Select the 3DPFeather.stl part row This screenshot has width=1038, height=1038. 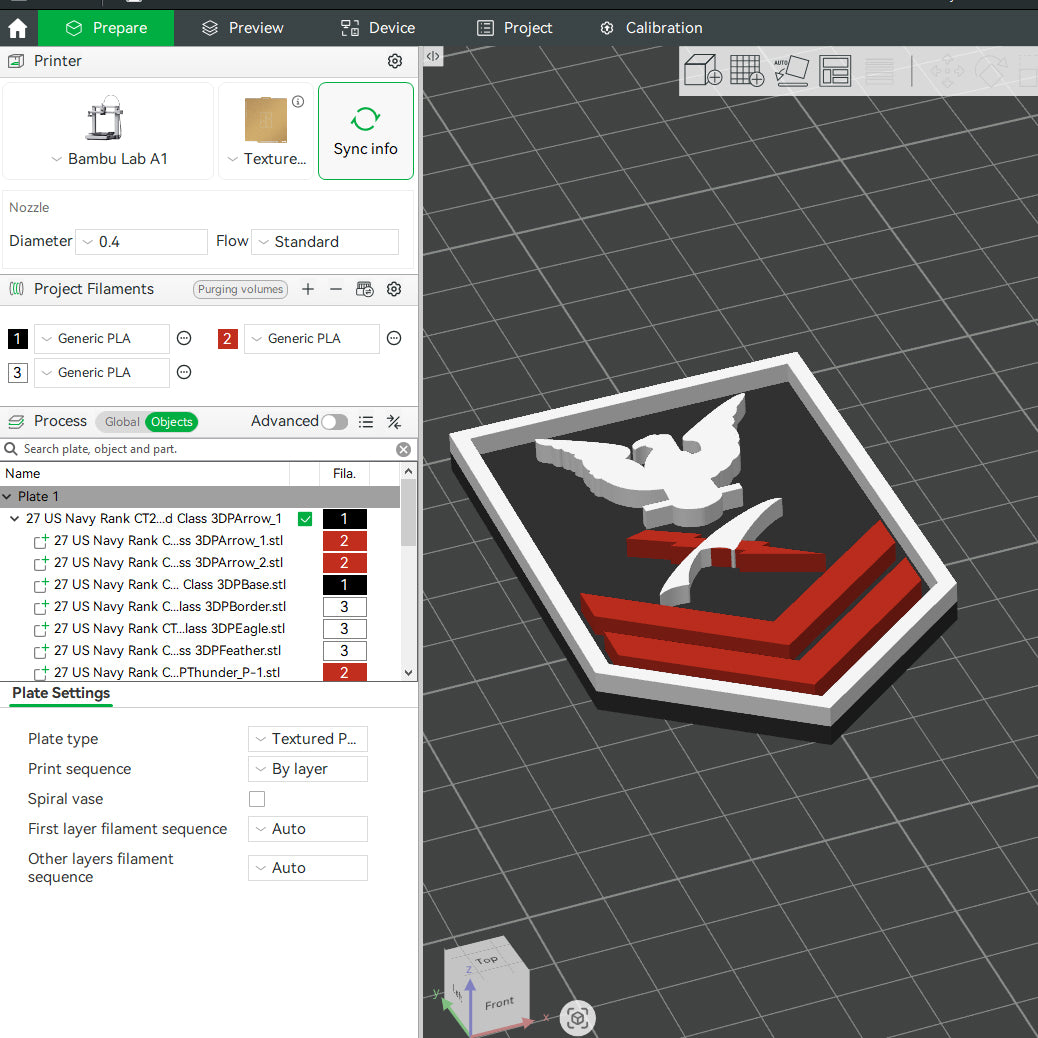(x=200, y=651)
